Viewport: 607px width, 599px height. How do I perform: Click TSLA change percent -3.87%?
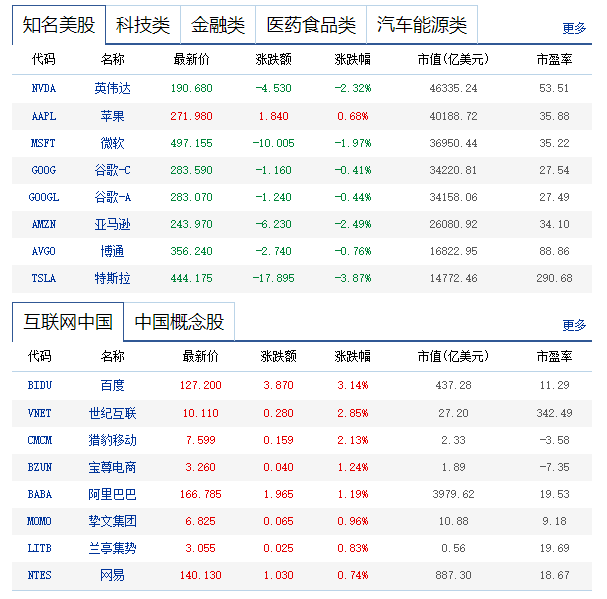pos(353,278)
